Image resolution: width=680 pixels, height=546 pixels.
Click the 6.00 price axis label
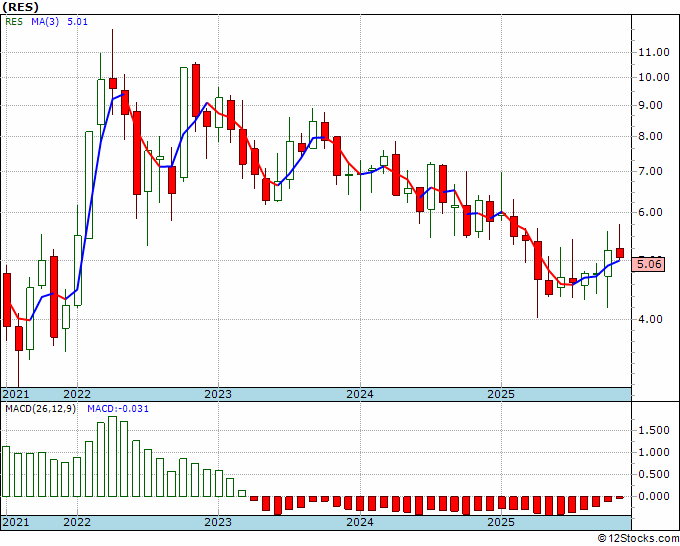[x=651, y=212]
